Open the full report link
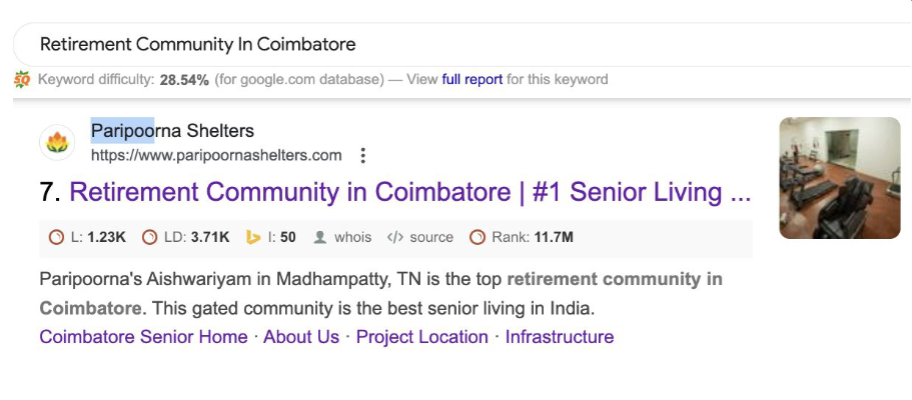The image size is (912, 400). pos(472,79)
